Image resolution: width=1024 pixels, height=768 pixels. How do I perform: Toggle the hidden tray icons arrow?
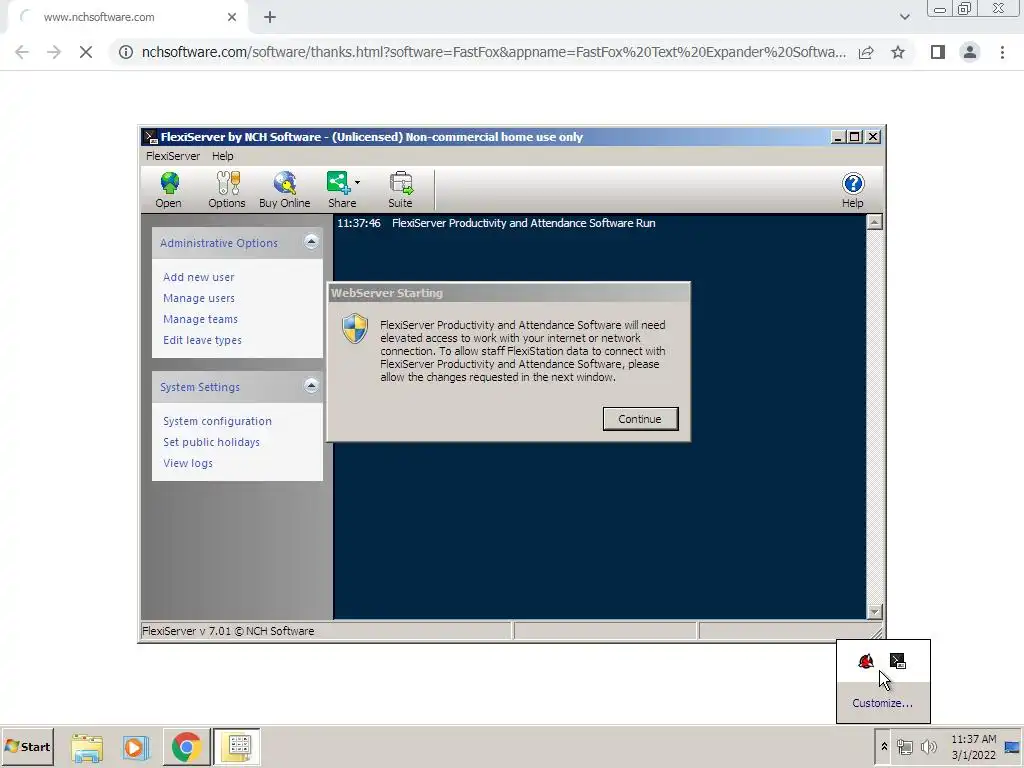pos(884,746)
